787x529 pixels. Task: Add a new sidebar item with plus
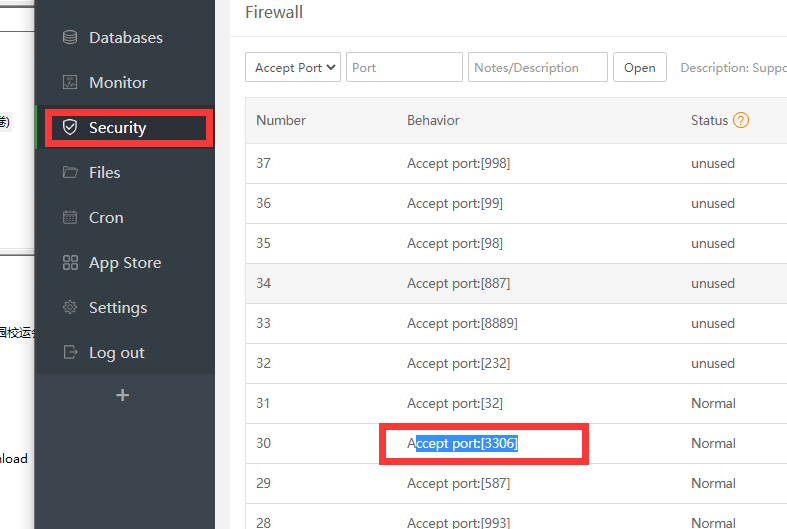(123, 395)
